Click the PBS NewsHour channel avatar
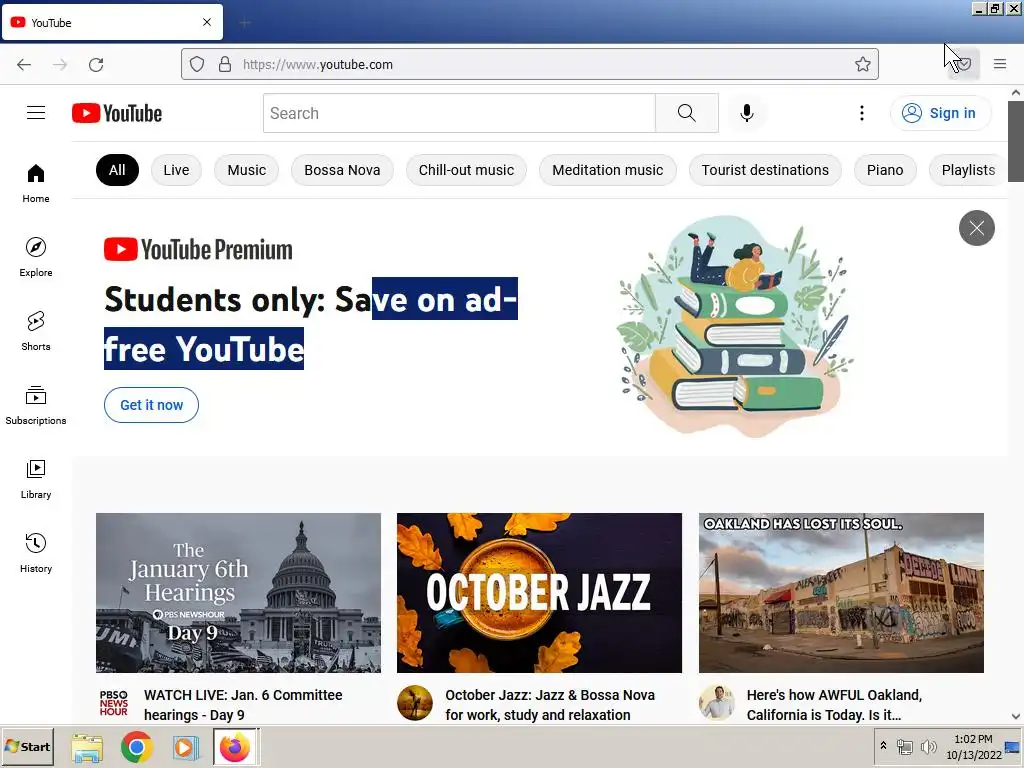The height and width of the screenshot is (768, 1024). click(x=114, y=703)
